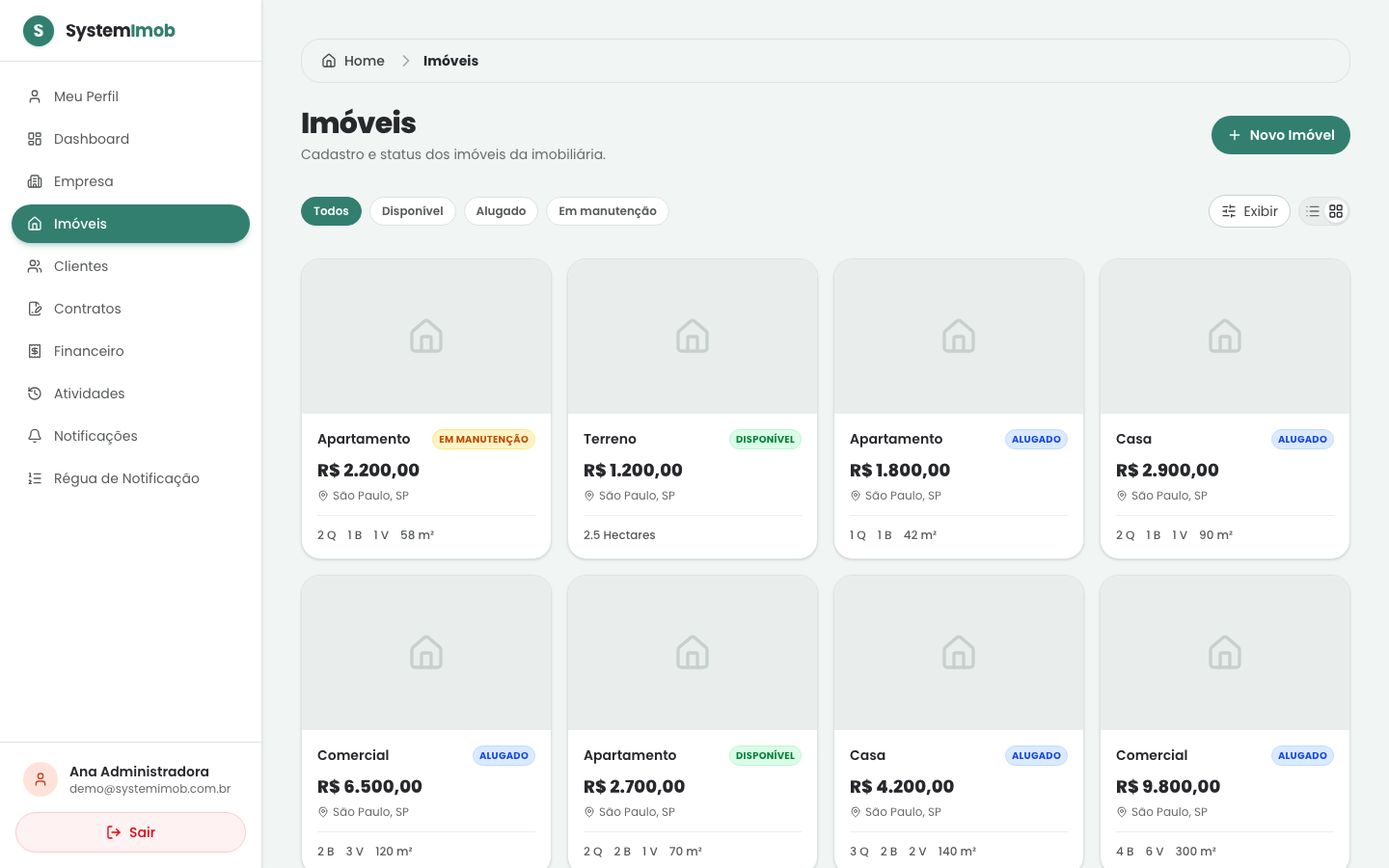Filter properties by Disponível
The width and height of the screenshot is (1389, 868).
(413, 211)
